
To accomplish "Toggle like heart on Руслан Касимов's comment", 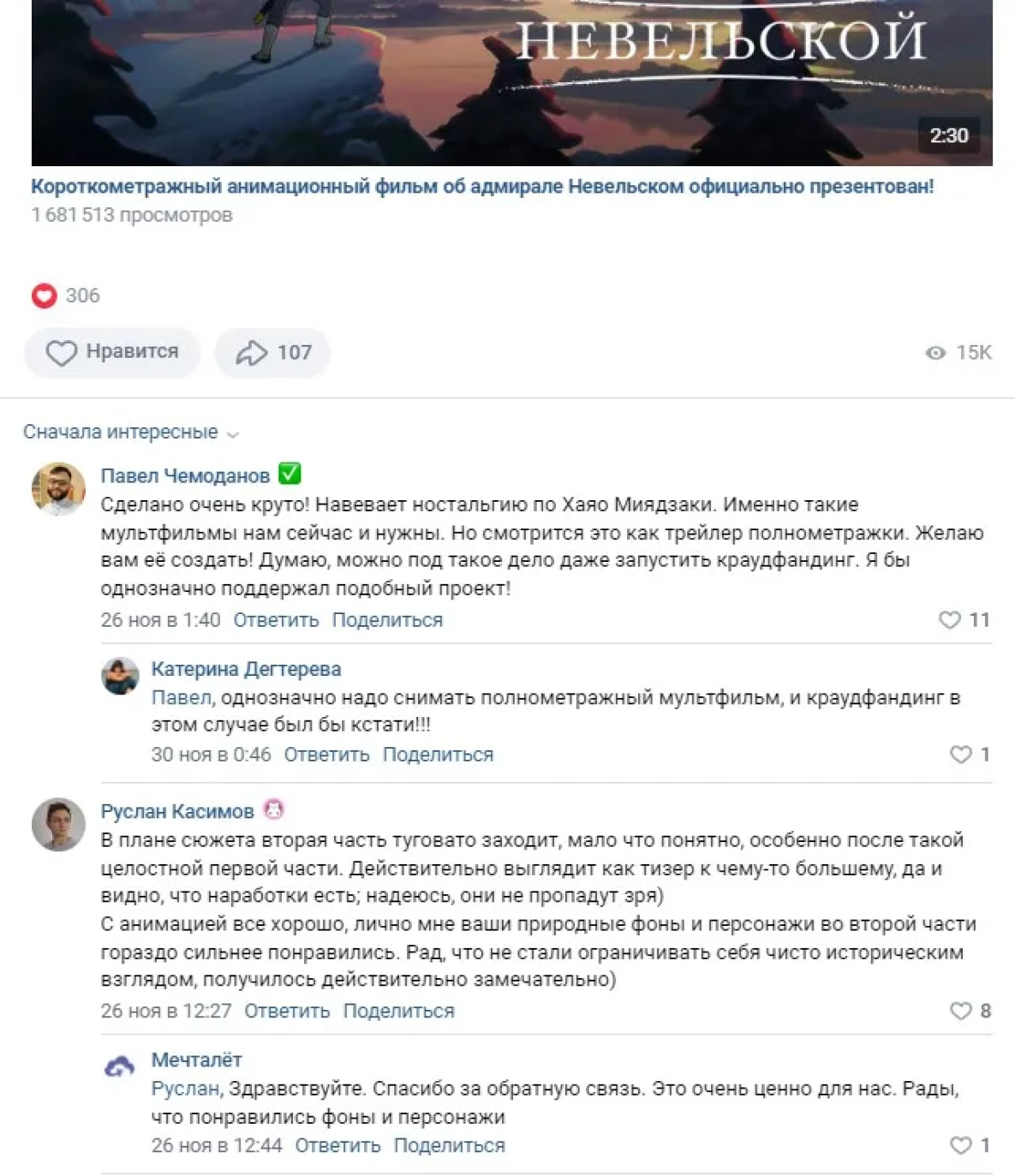I will point(960,1012).
